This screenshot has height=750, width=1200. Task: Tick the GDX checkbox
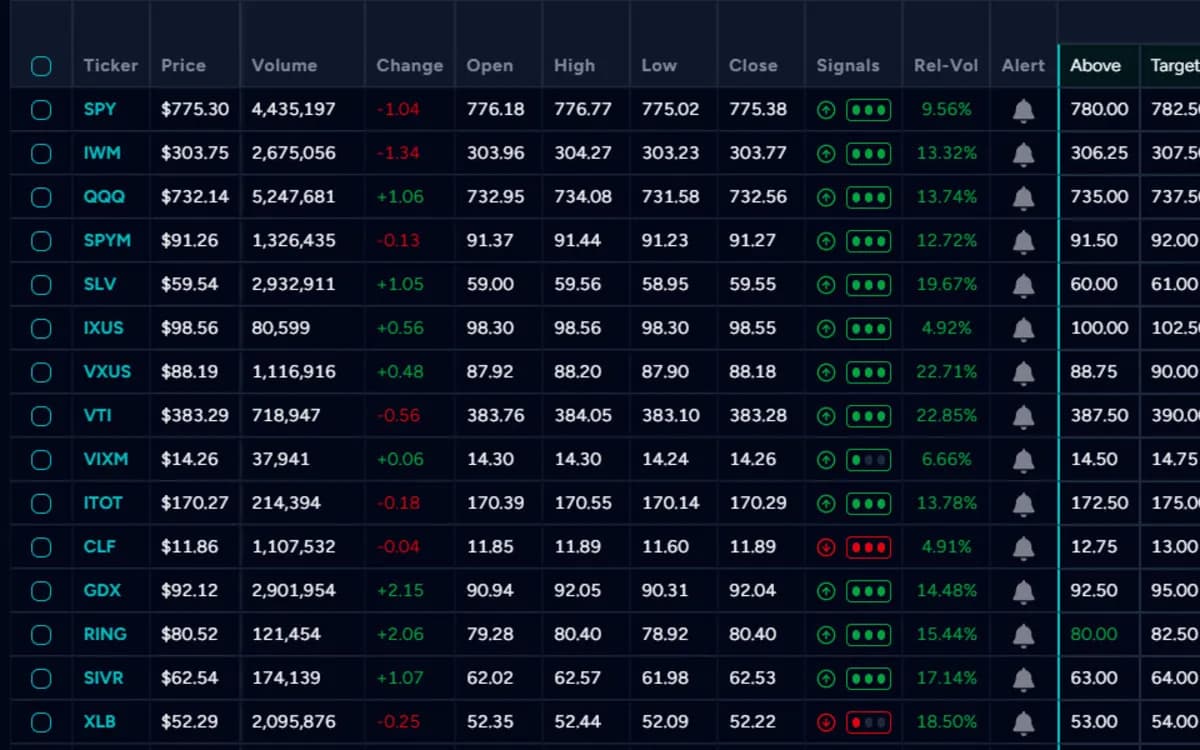(x=41, y=591)
